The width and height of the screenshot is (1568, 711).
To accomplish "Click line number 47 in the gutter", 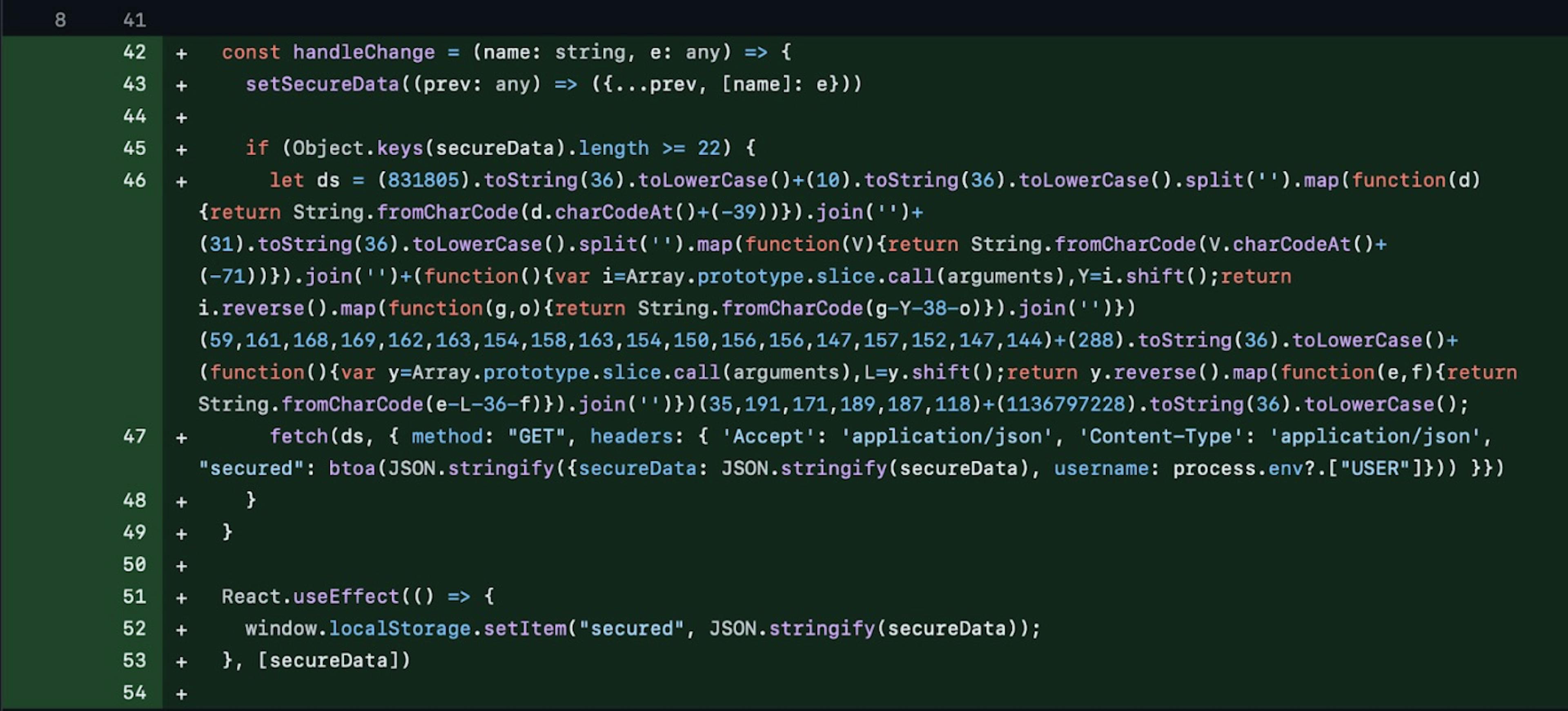I will (x=134, y=436).
